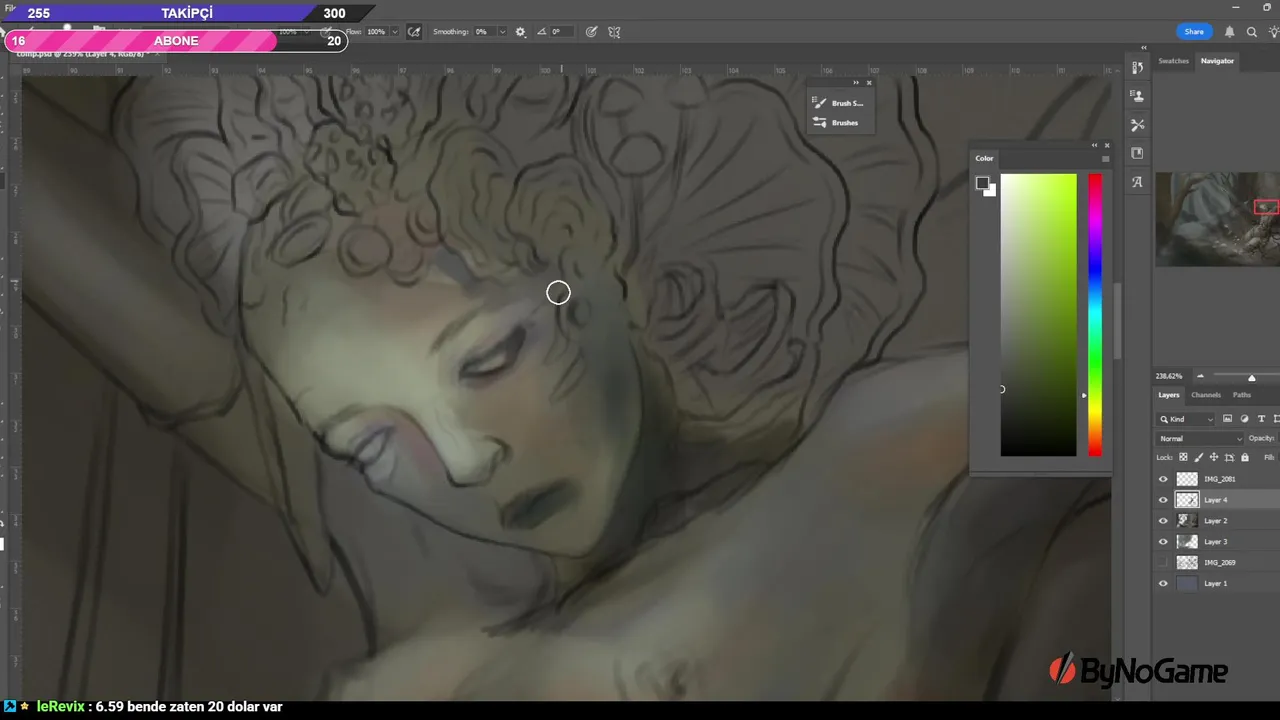Click the vertical hue slider strip

pyautogui.click(x=1095, y=315)
